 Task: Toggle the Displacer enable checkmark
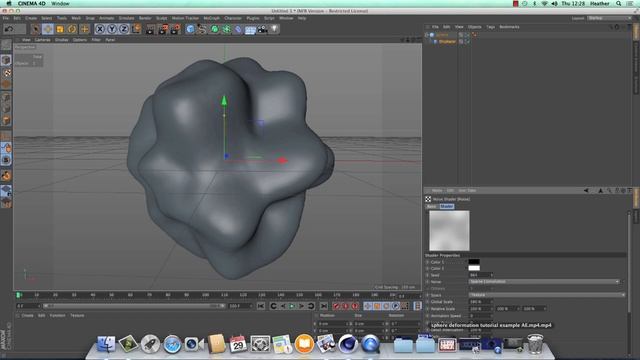click(468, 42)
